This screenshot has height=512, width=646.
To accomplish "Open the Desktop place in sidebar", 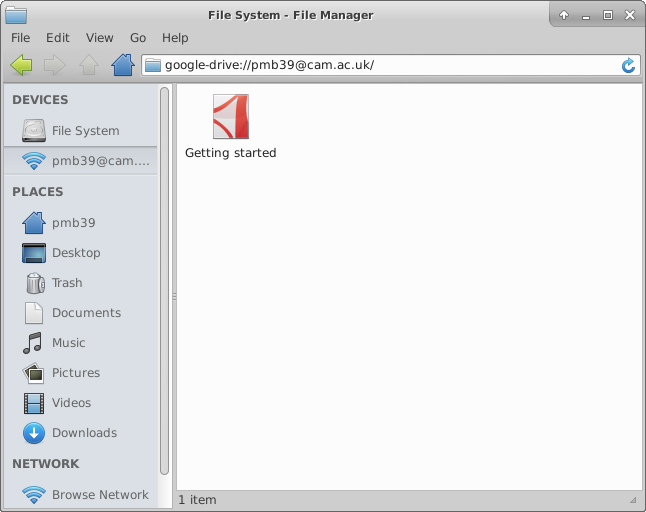I will [x=75, y=253].
